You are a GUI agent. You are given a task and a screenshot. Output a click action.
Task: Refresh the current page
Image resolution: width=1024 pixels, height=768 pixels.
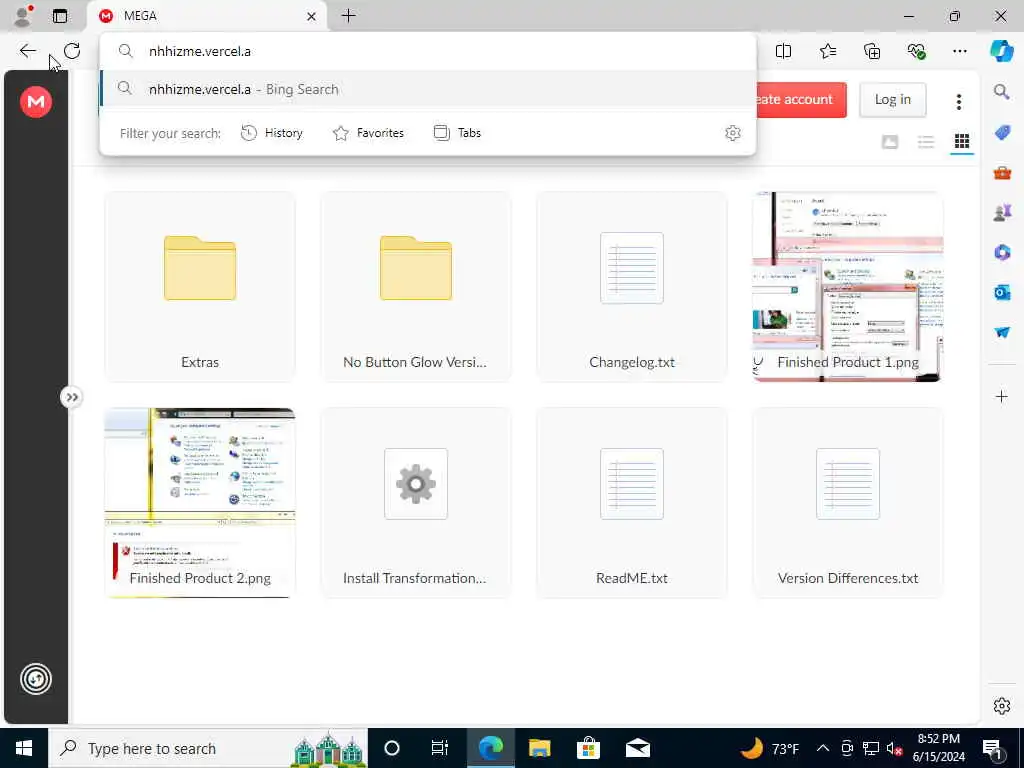72,51
